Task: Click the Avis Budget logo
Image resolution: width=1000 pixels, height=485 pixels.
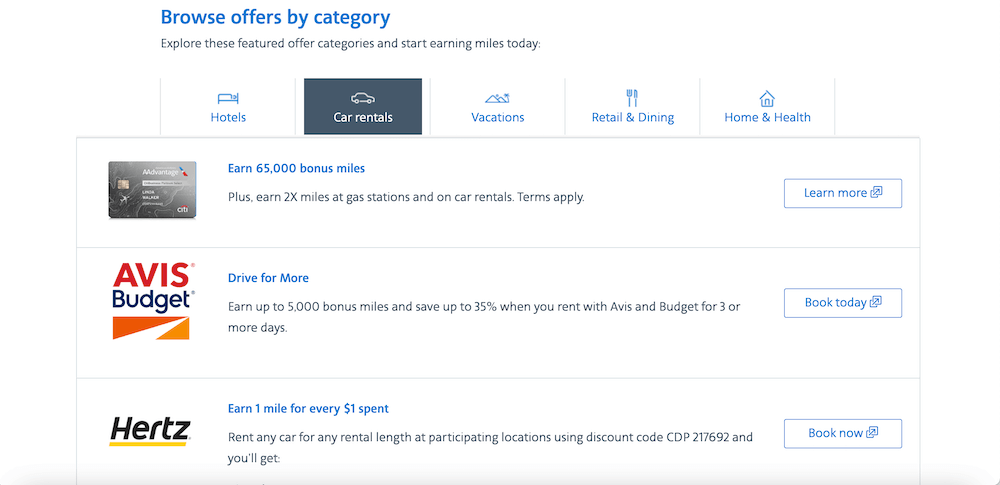Action: [x=153, y=301]
